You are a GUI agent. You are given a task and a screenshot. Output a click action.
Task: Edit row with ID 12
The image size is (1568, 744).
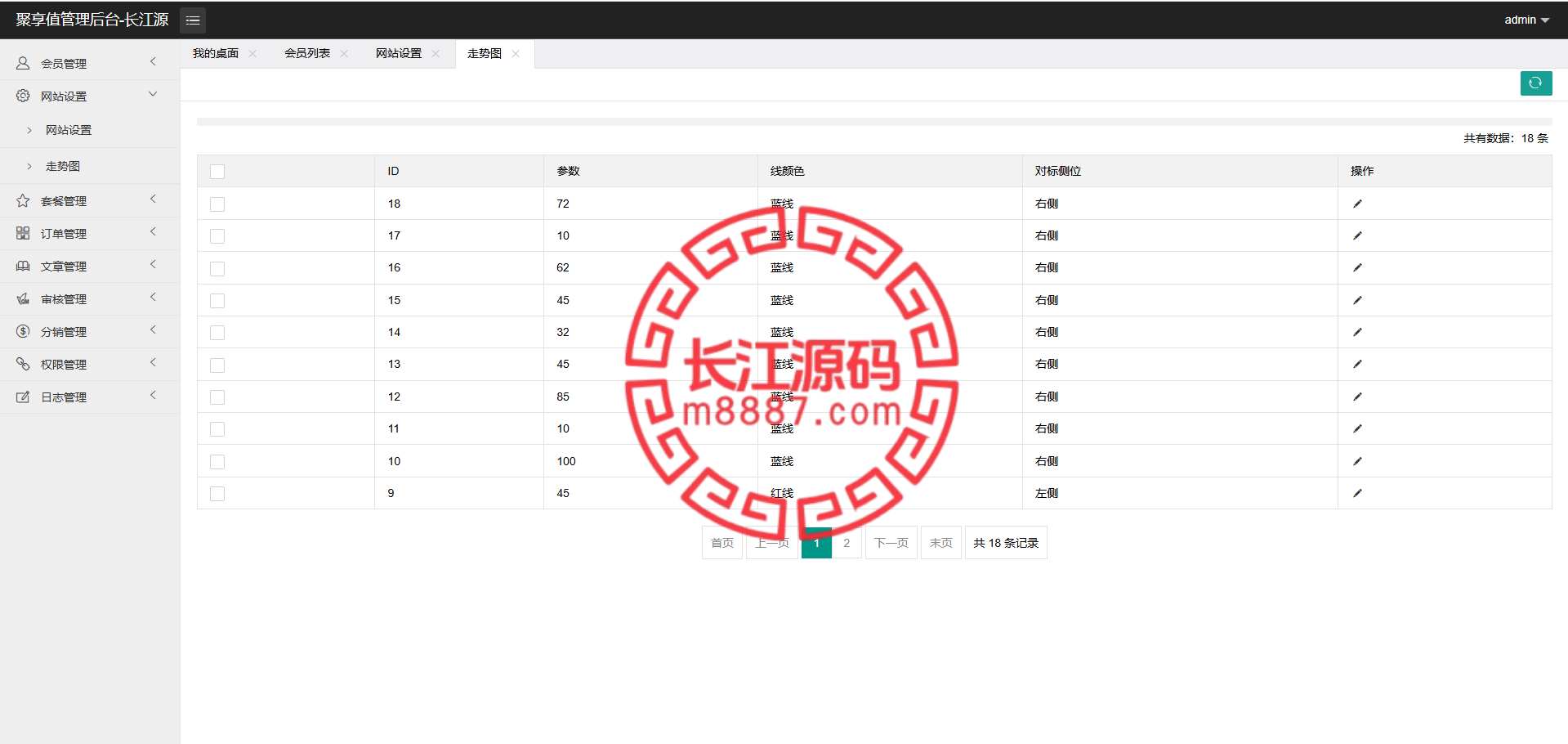(x=1357, y=397)
